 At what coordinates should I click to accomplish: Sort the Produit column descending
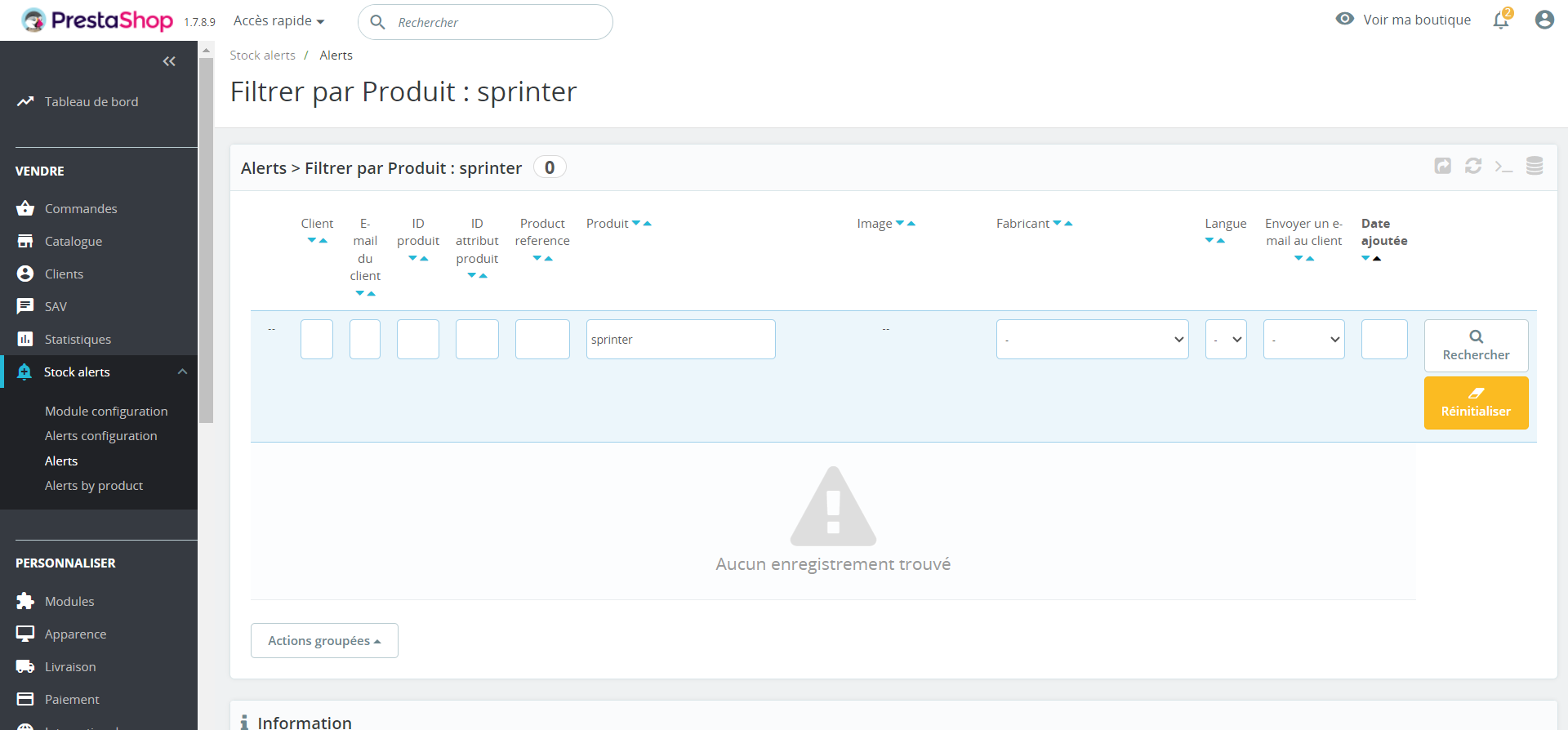tap(636, 223)
